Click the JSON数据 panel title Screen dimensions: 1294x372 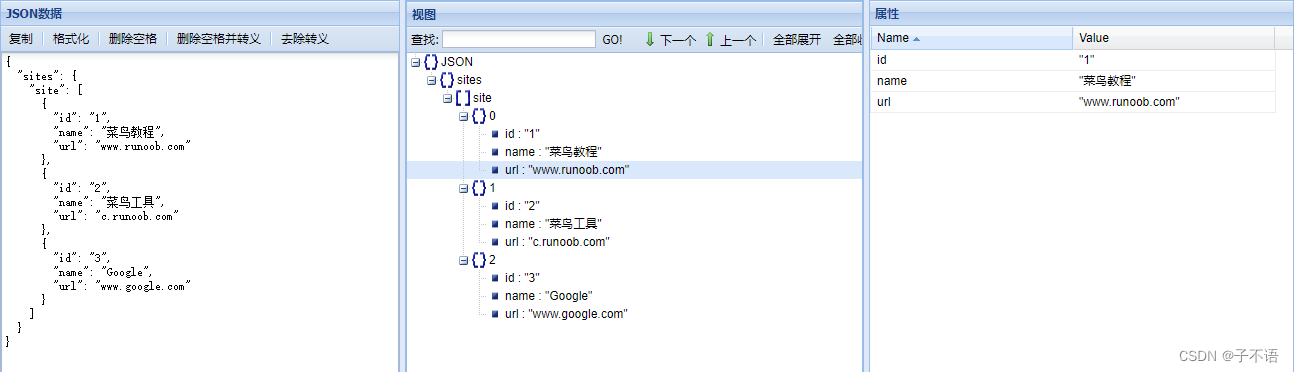point(34,13)
